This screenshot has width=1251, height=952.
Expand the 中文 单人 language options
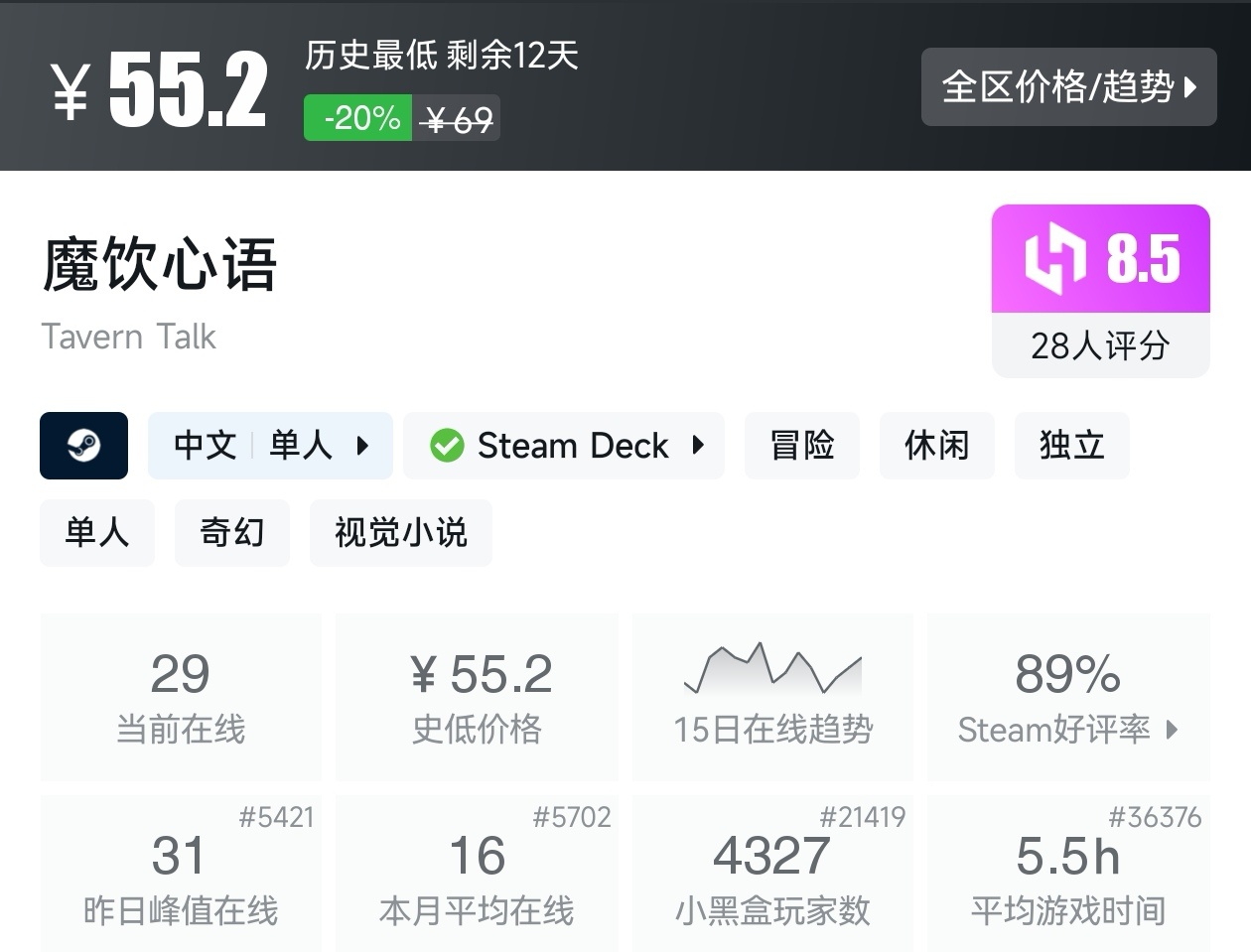click(270, 446)
